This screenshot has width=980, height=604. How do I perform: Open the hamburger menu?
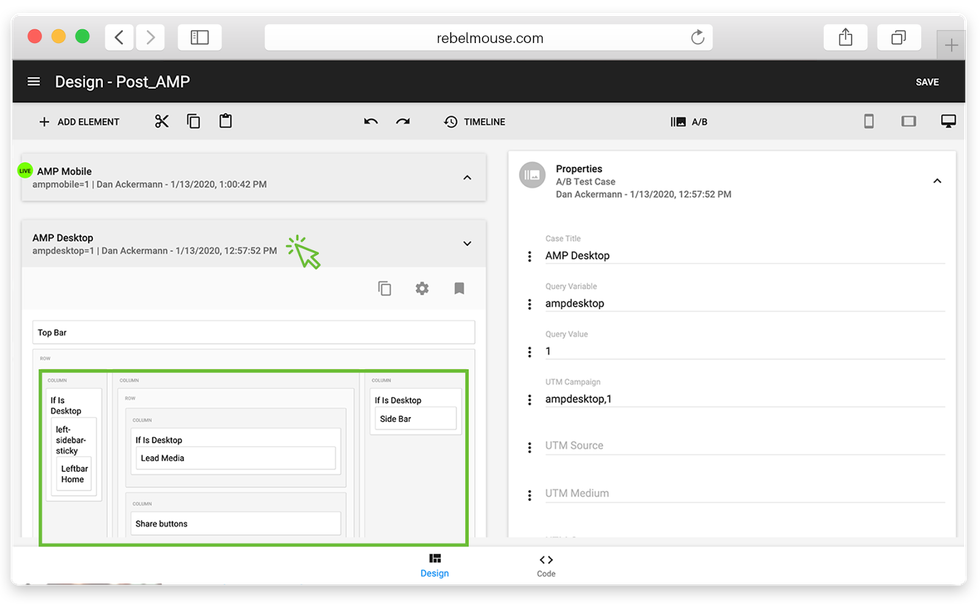click(33, 81)
